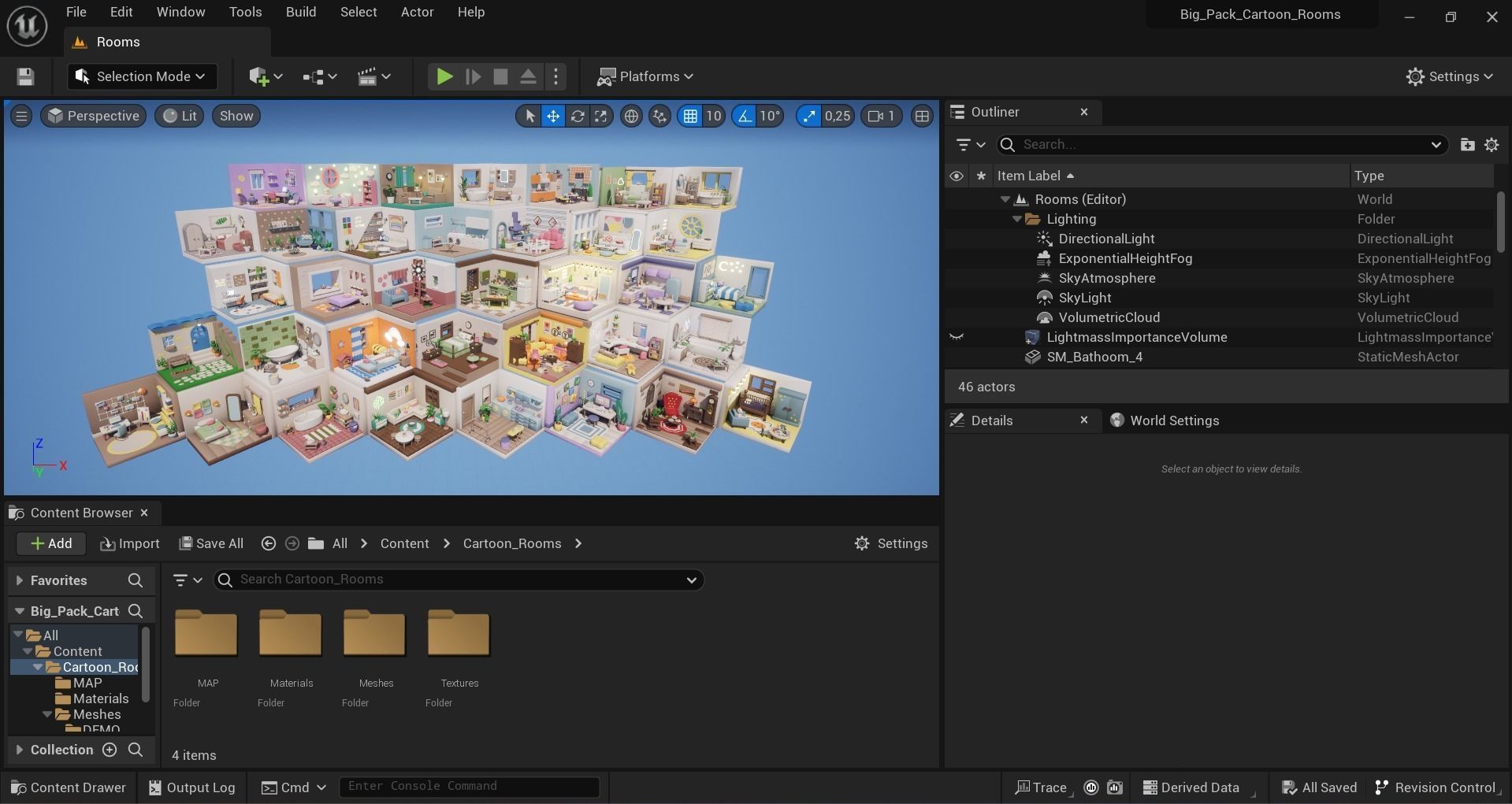Open the viewport hamburger options menu
1512x804 pixels.
pyautogui.click(x=21, y=117)
